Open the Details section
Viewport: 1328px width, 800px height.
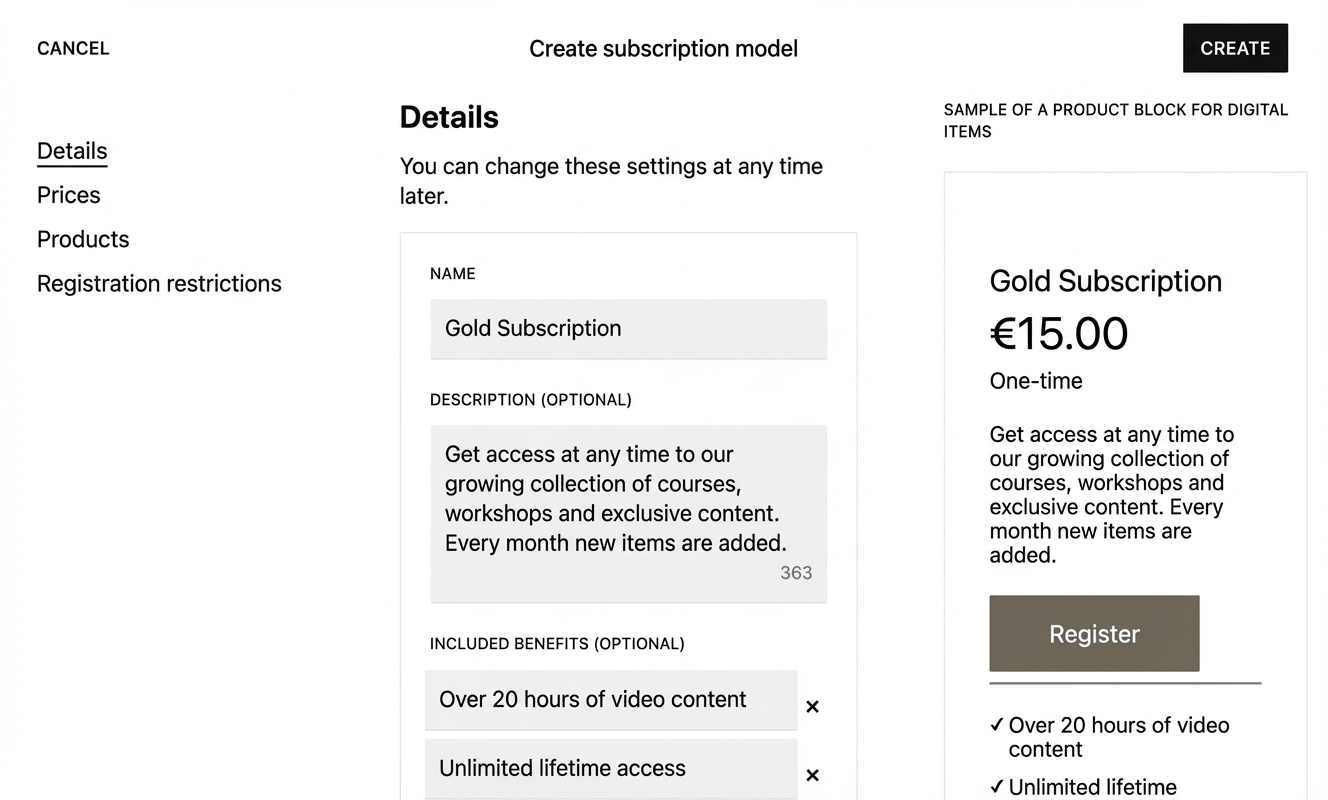(x=72, y=151)
